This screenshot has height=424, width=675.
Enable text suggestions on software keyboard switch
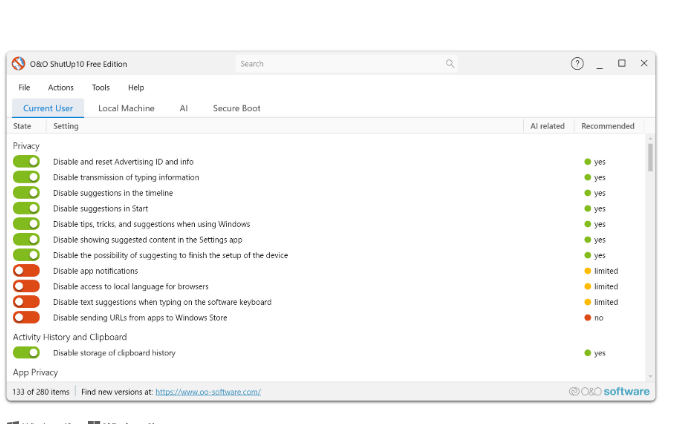click(26, 302)
